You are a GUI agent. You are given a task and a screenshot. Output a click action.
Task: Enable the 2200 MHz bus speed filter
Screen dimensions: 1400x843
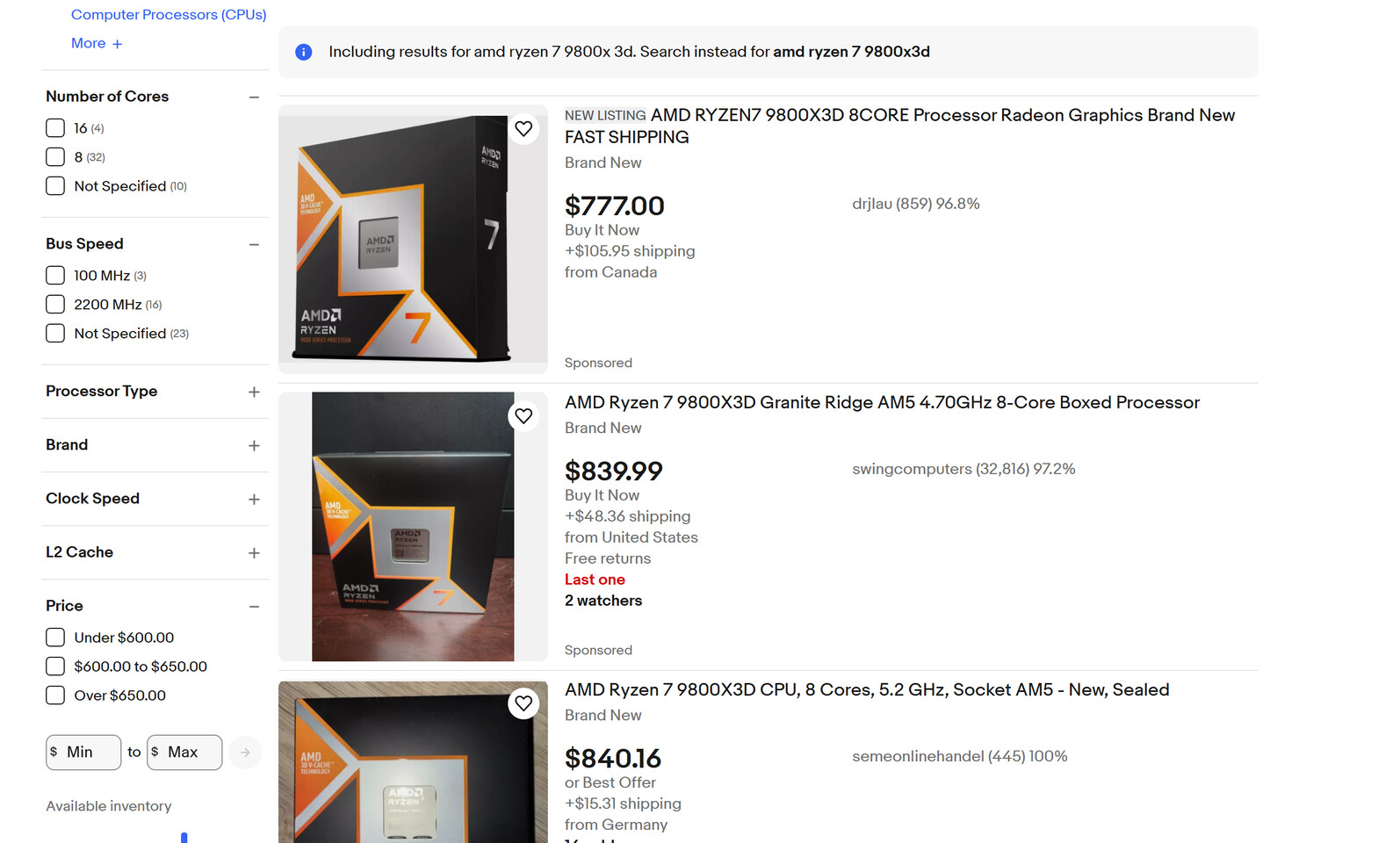click(55, 305)
